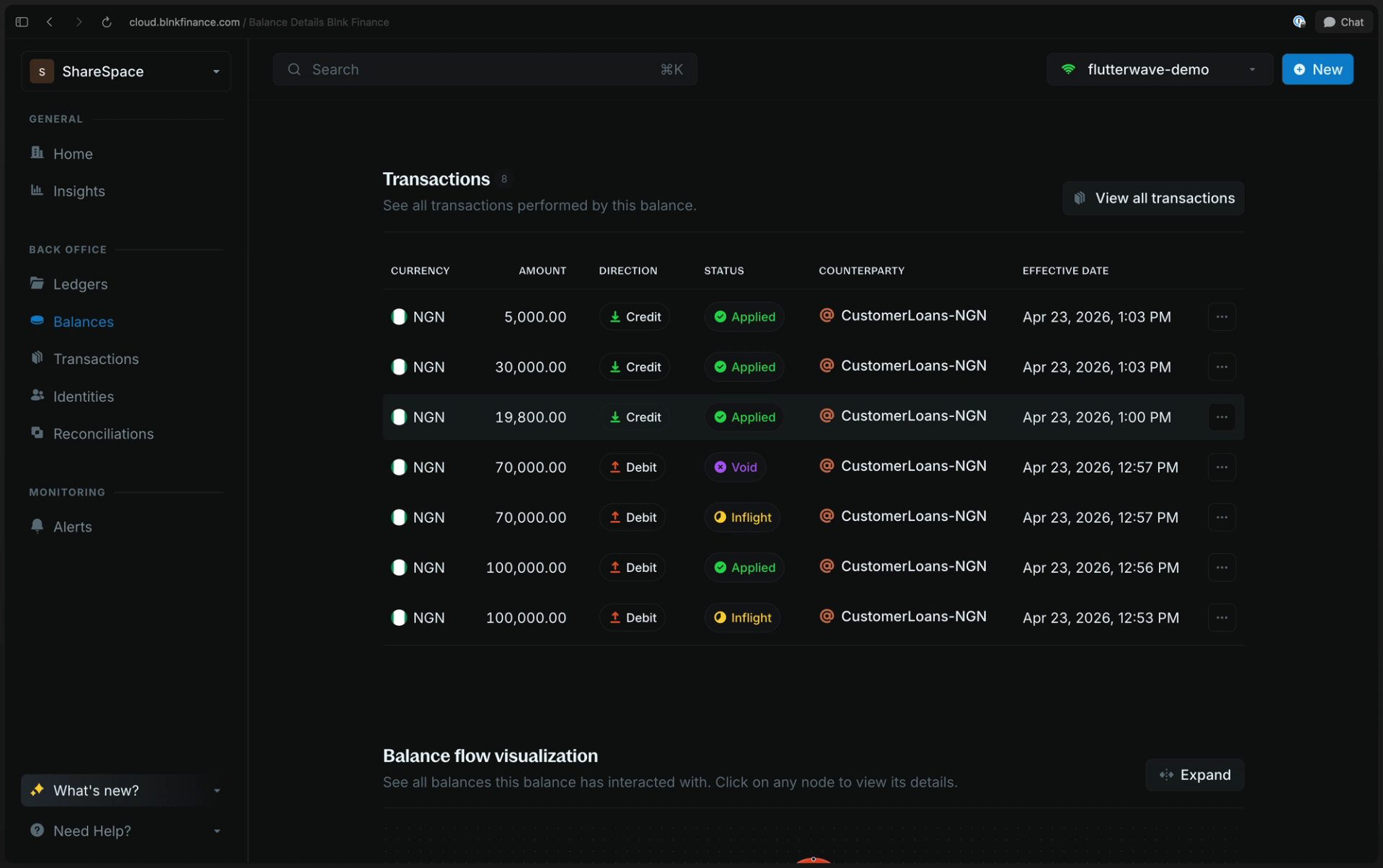Expand the What's new? section
1383x868 pixels.
click(126, 791)
